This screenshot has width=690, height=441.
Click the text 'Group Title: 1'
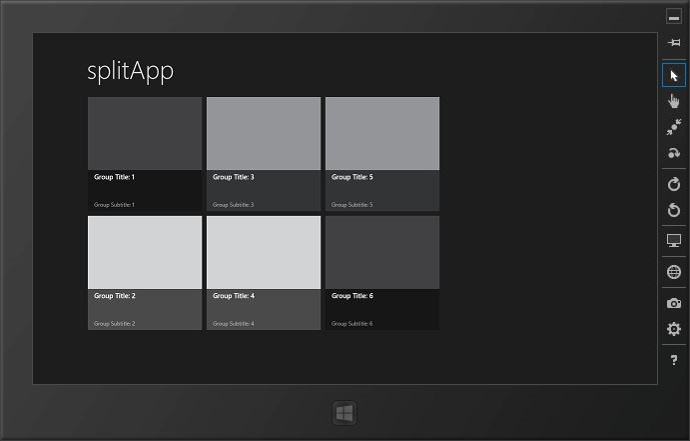coord(114,177)
